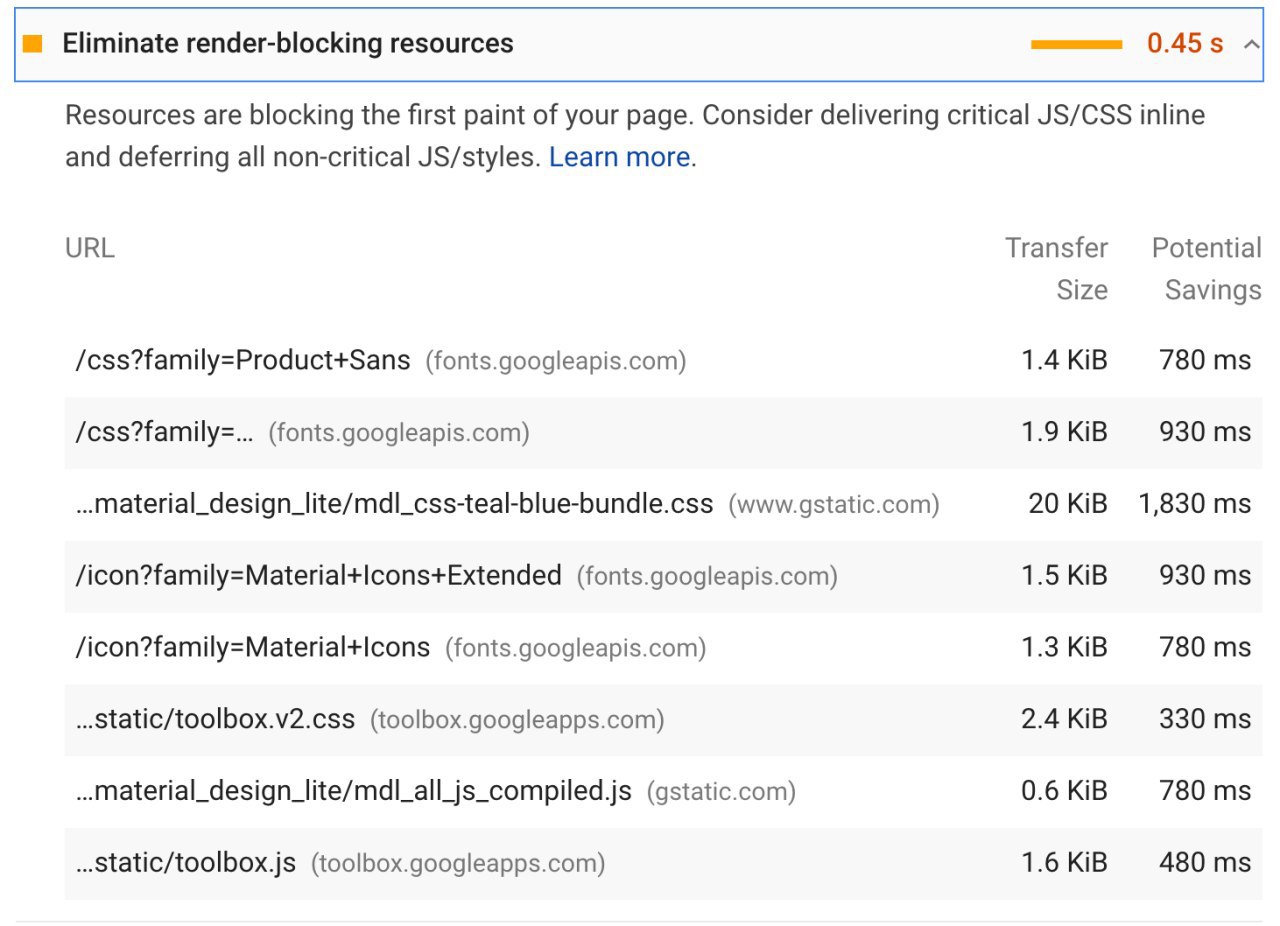Viewport: 1280px width, 926px height.
Task: Click the orange square audit status icon
Action: point(33,44)
